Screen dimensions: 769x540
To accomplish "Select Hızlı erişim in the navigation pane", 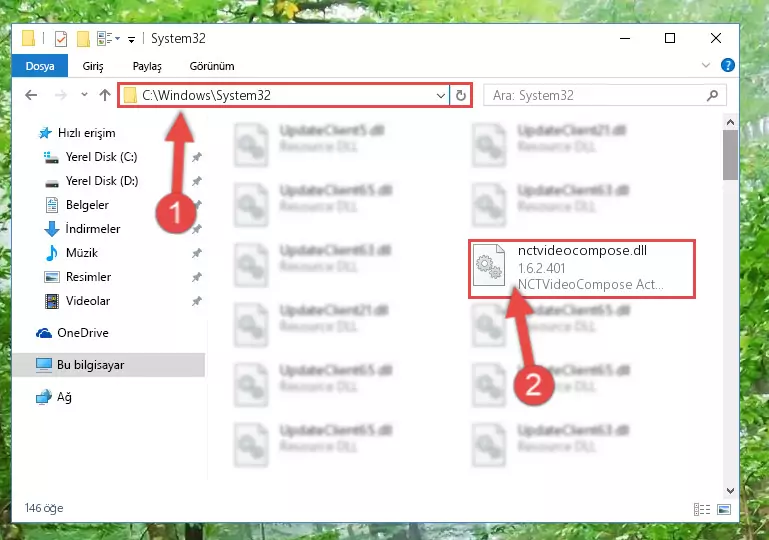I will click(x=77, y=133).
